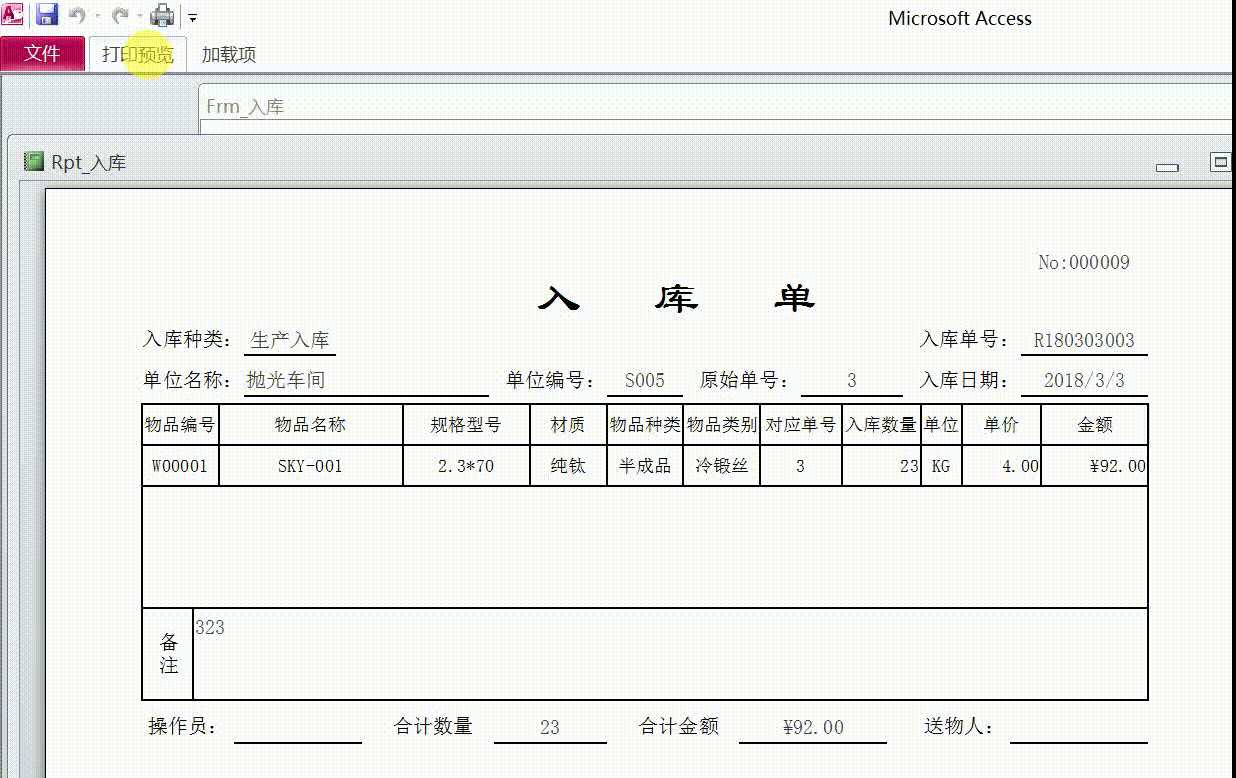Select the Frm_入库 form window title
1236x778 pixels.
(245, 106)
